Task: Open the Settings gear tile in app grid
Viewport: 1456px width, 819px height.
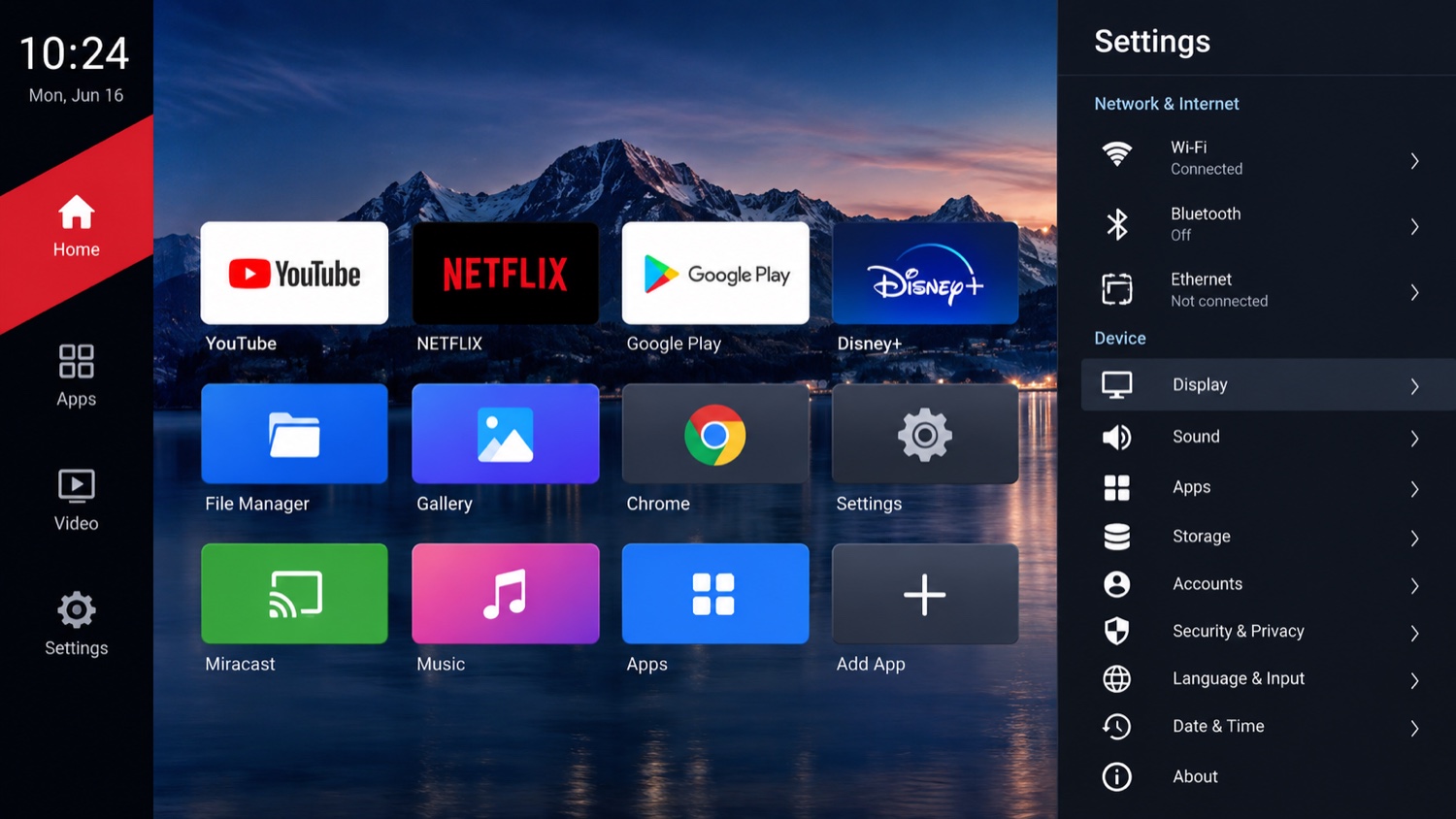Action: 925,434
